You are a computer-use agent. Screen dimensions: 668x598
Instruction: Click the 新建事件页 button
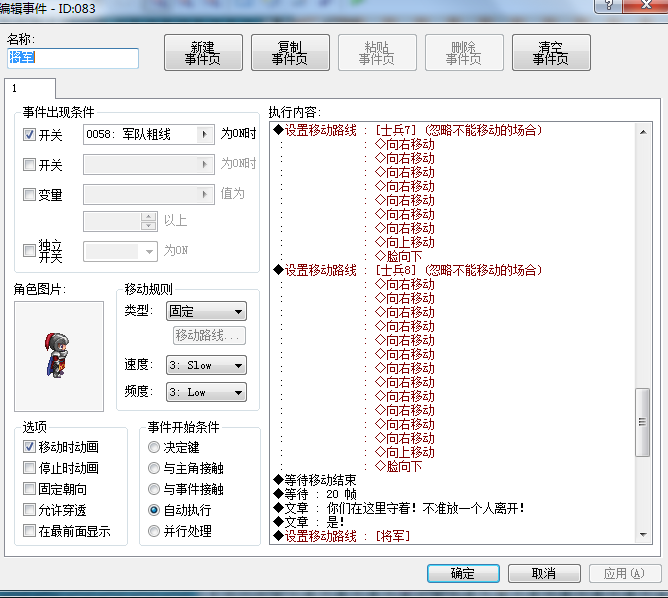[203, 53]
